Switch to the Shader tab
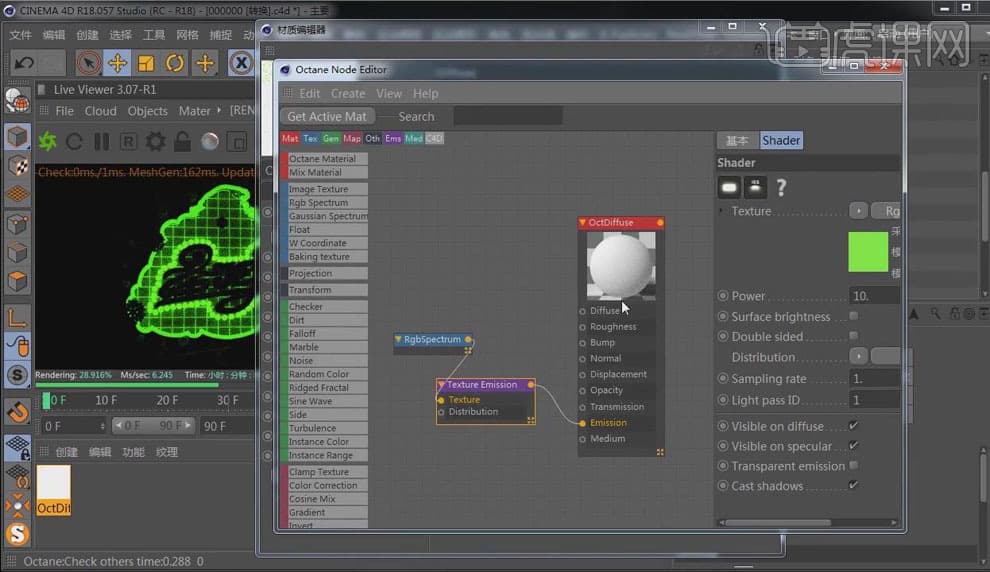990x572 pixels. pos(780,140)
